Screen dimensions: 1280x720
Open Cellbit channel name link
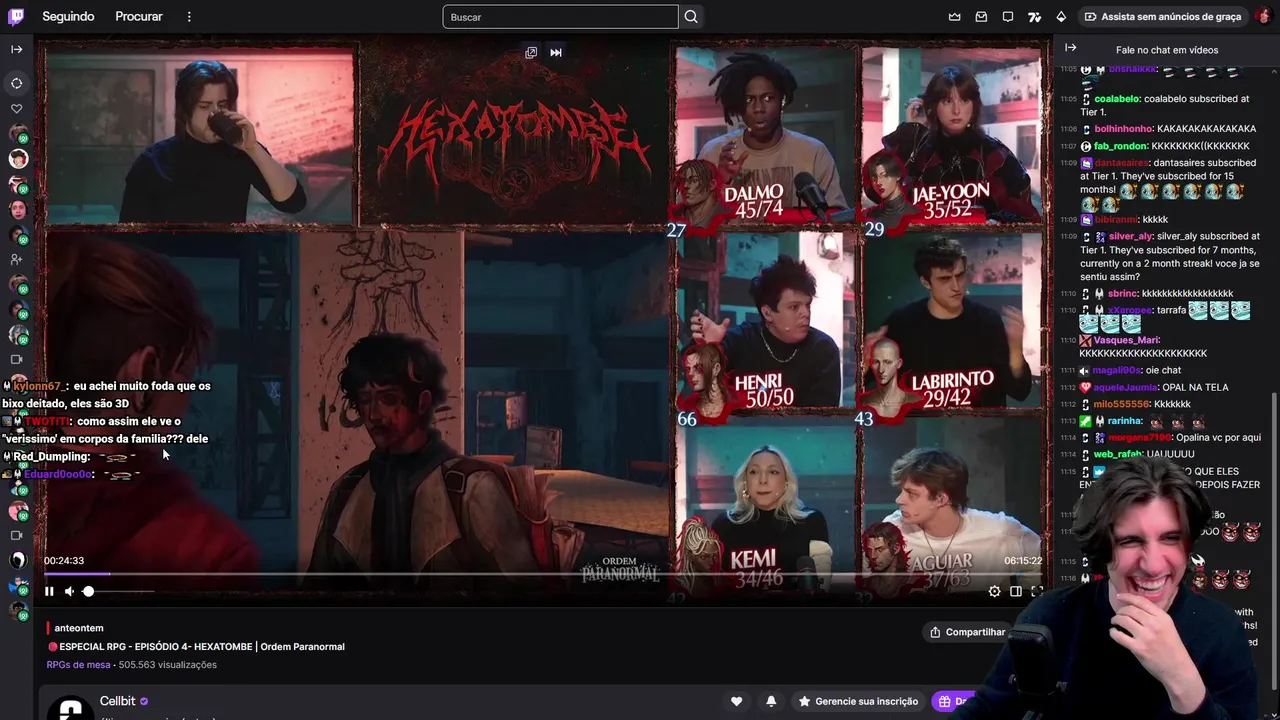(117, 701)
